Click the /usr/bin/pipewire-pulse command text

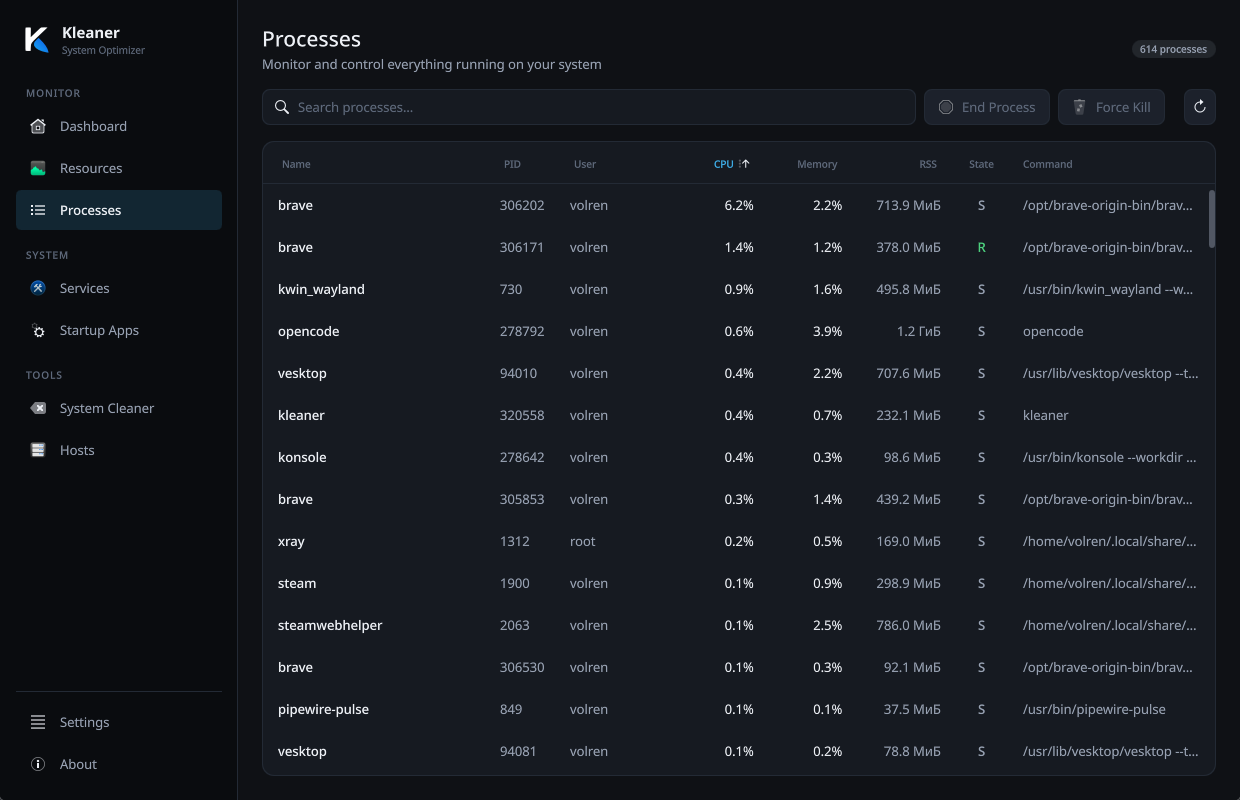click(x=1094, y=709)
